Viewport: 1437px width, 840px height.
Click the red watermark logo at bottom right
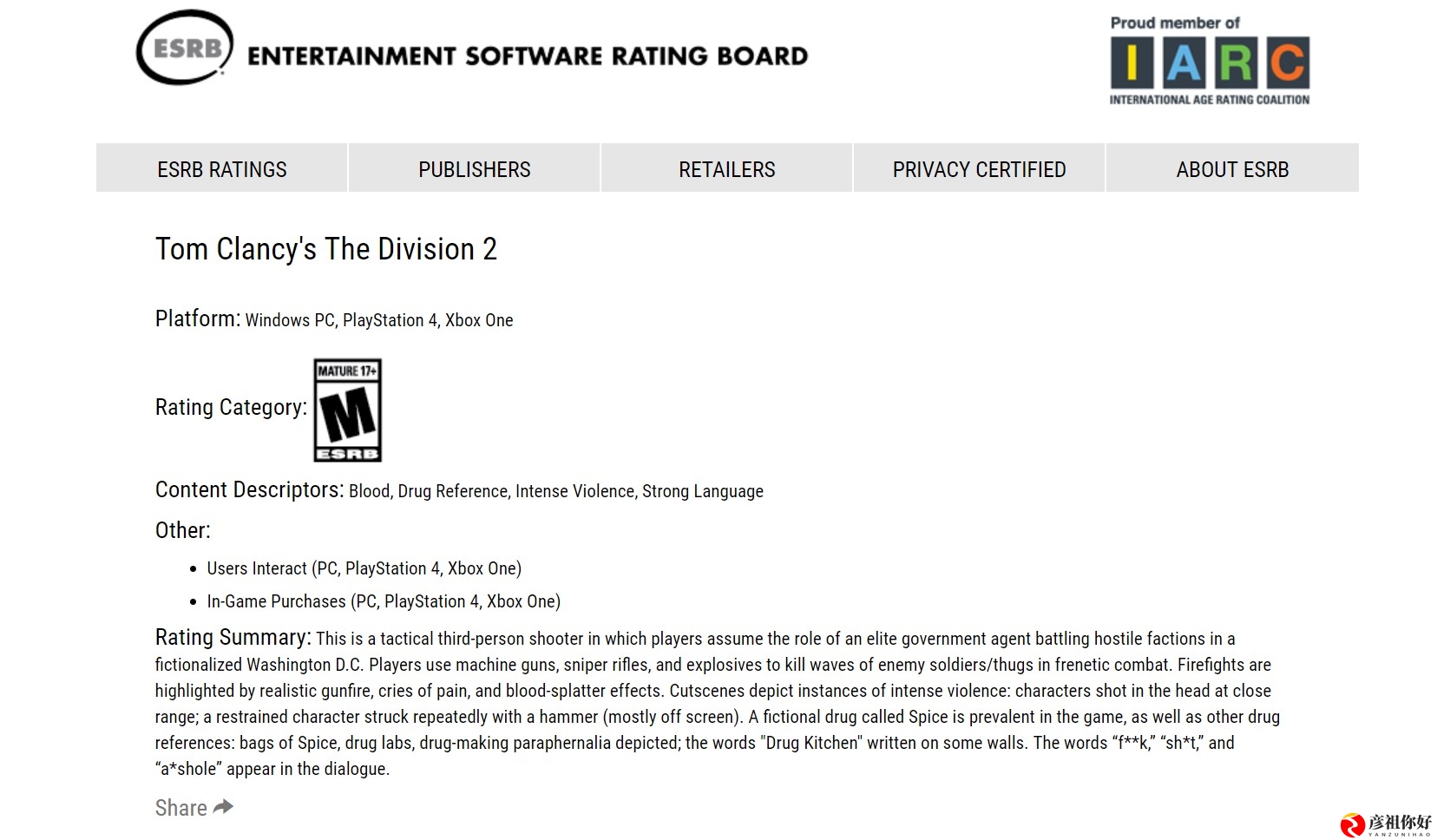(1352, 824)
